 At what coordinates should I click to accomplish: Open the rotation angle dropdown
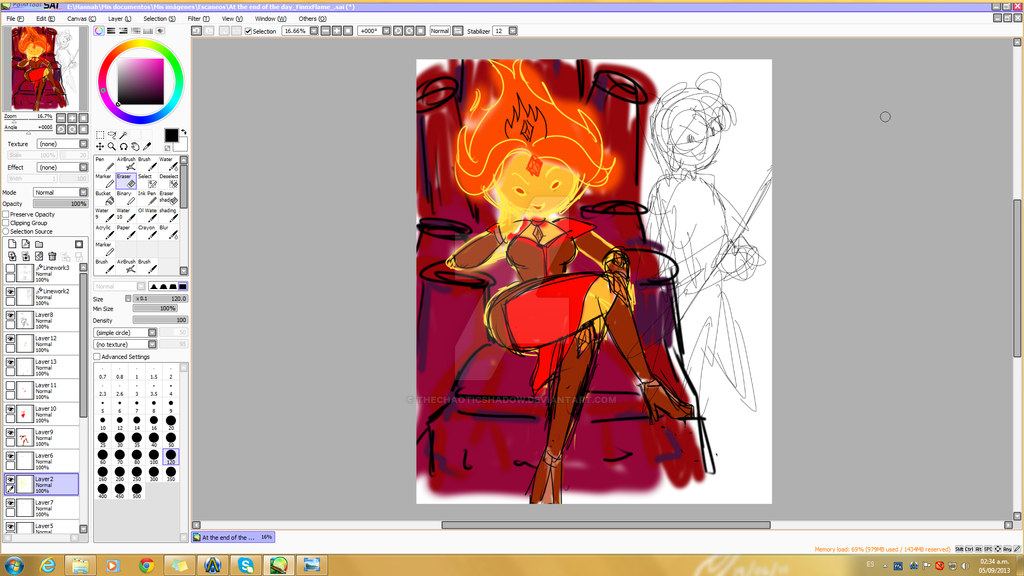(386, 31)
